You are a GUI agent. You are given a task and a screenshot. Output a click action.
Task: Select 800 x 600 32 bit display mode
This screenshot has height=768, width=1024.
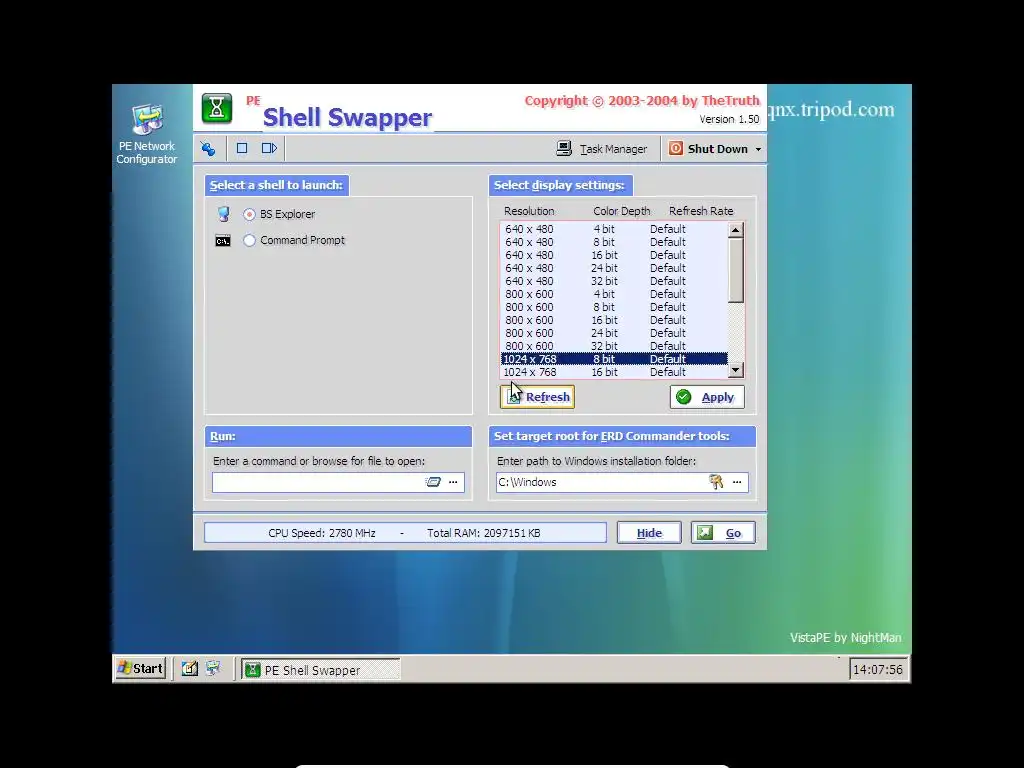pos(614,346)
